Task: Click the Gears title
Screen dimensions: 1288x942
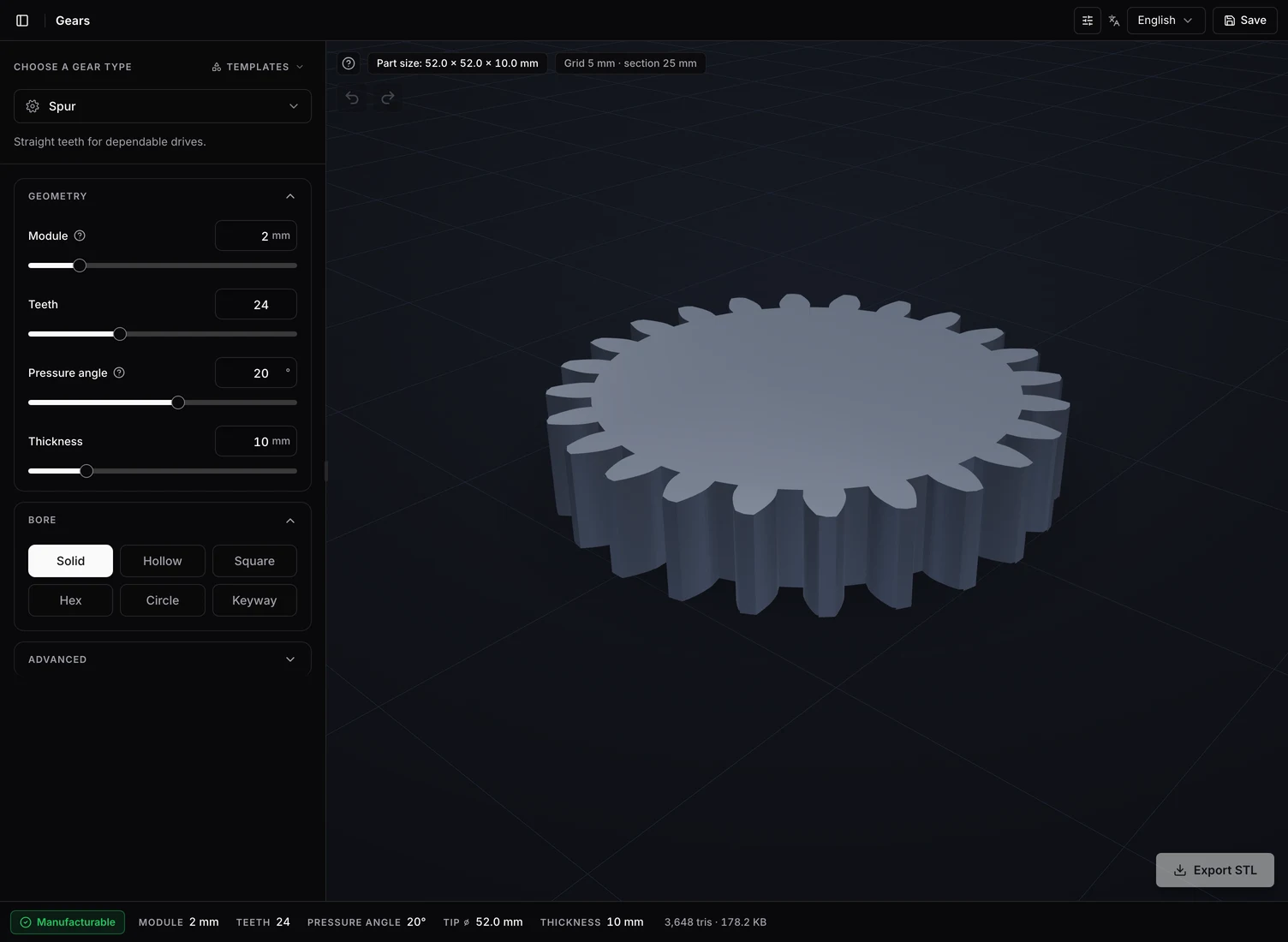Action: tap(73, 21)
